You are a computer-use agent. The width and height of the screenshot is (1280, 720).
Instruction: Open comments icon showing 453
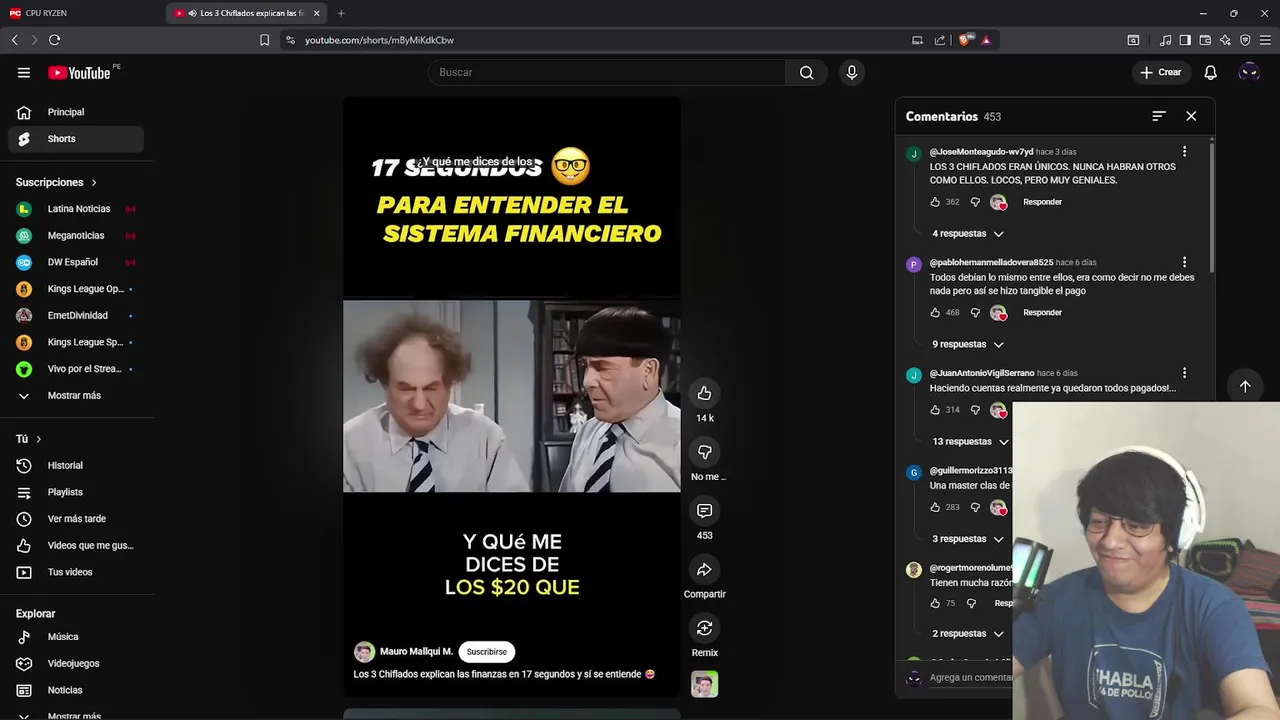point(704,511)
